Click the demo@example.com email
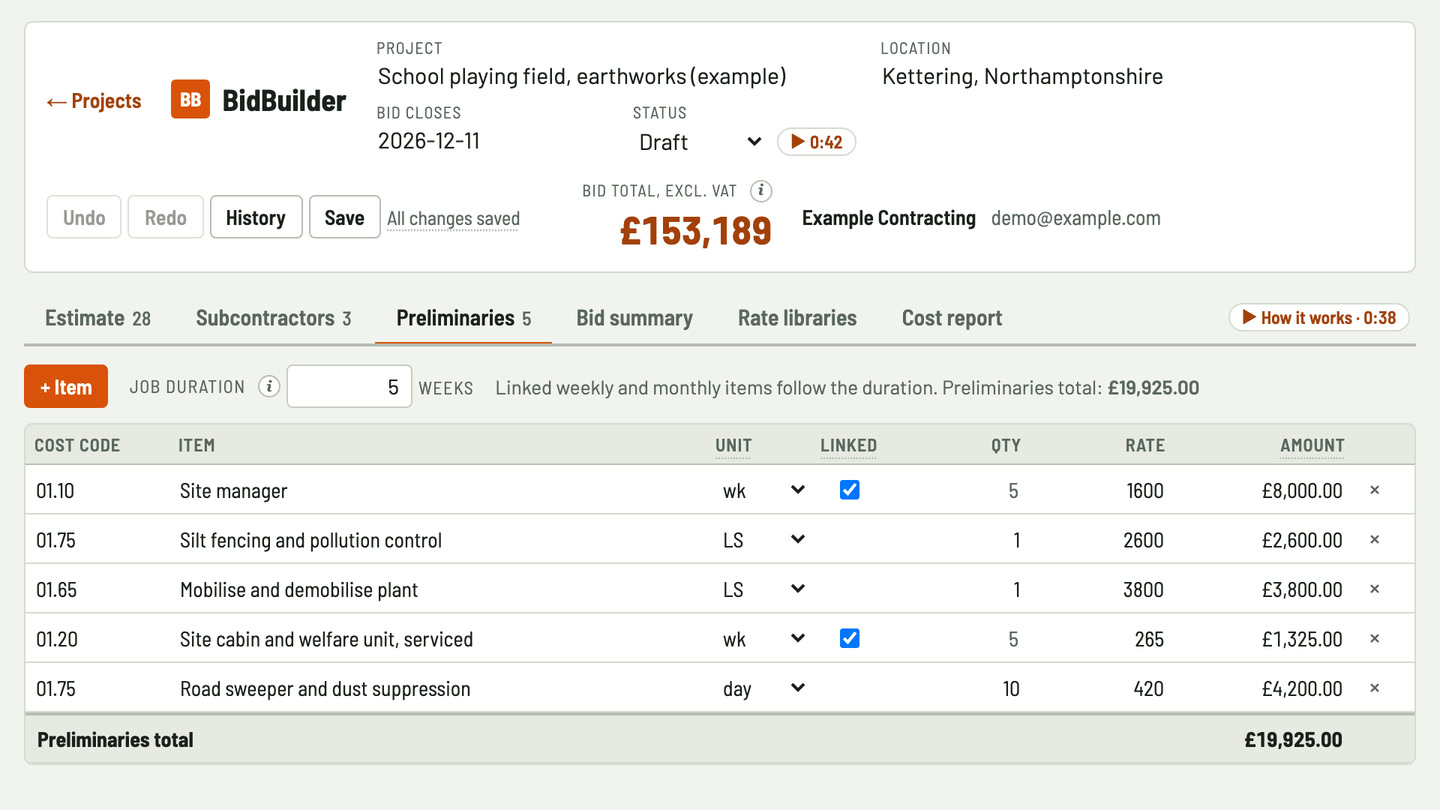The height and width of the screenshot is (810, 1440). click(1076, 218)
